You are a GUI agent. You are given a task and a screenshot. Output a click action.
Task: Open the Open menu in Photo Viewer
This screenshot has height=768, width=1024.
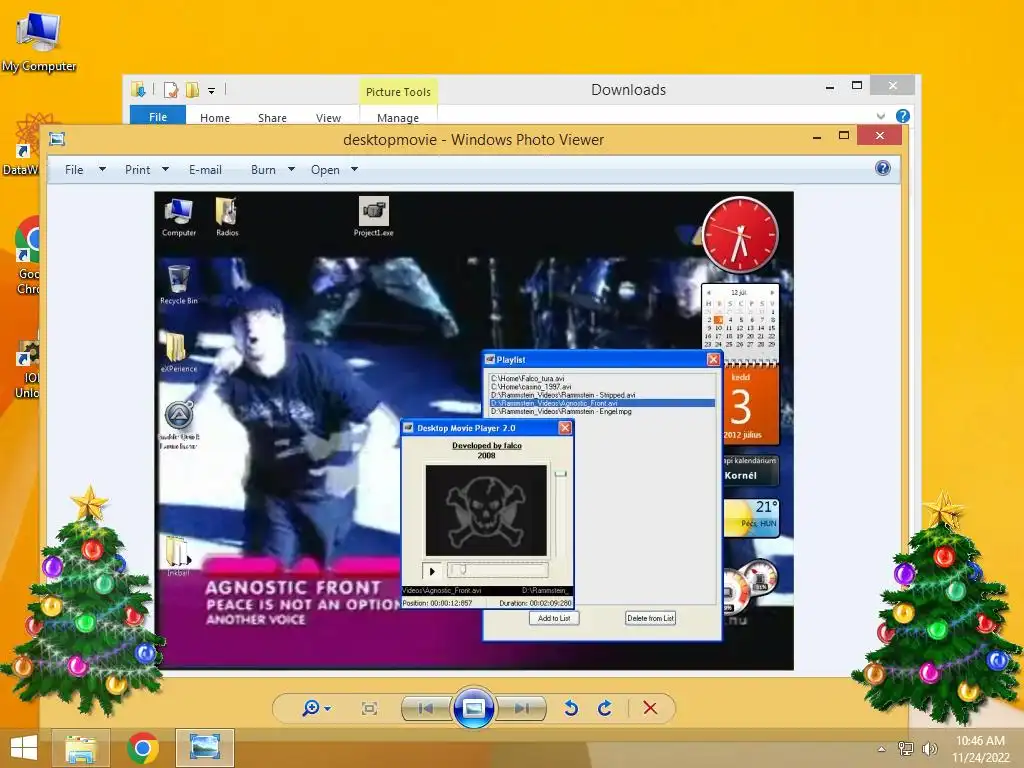coord(325,170)
